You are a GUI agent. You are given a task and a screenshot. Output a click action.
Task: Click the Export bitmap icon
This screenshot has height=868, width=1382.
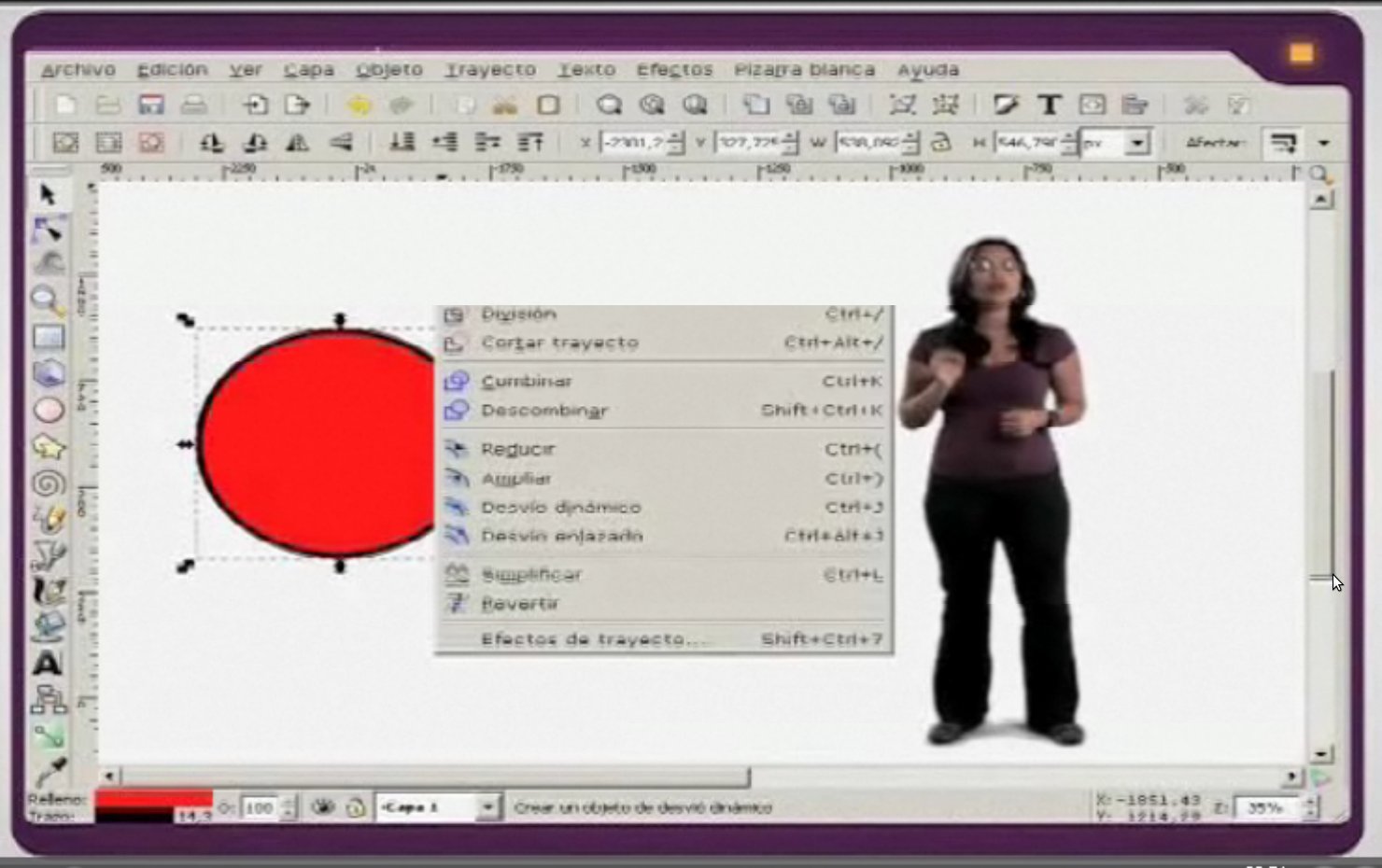[297, 105]
